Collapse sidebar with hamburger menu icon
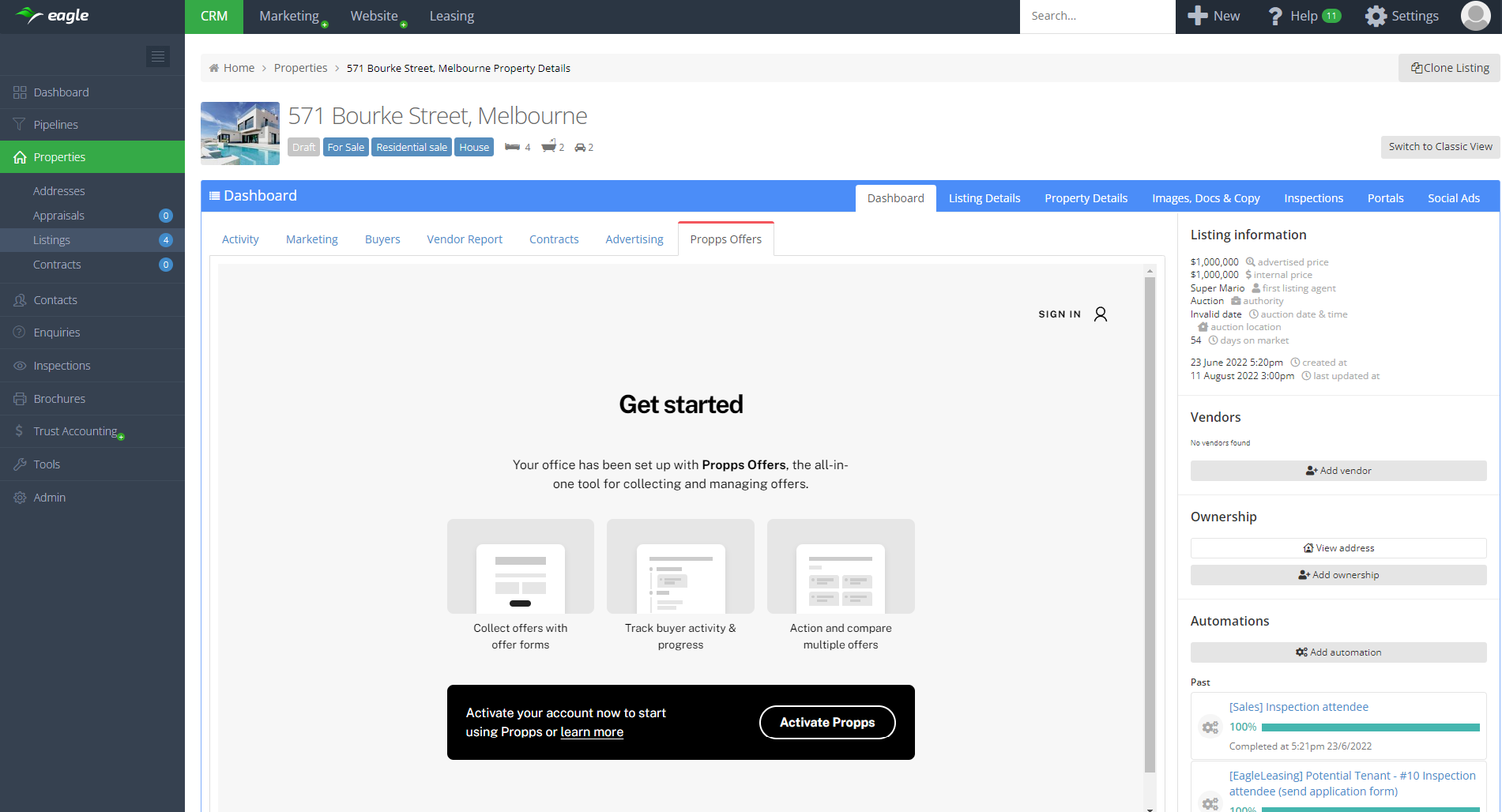1502x812 pixels. point(158,56)
